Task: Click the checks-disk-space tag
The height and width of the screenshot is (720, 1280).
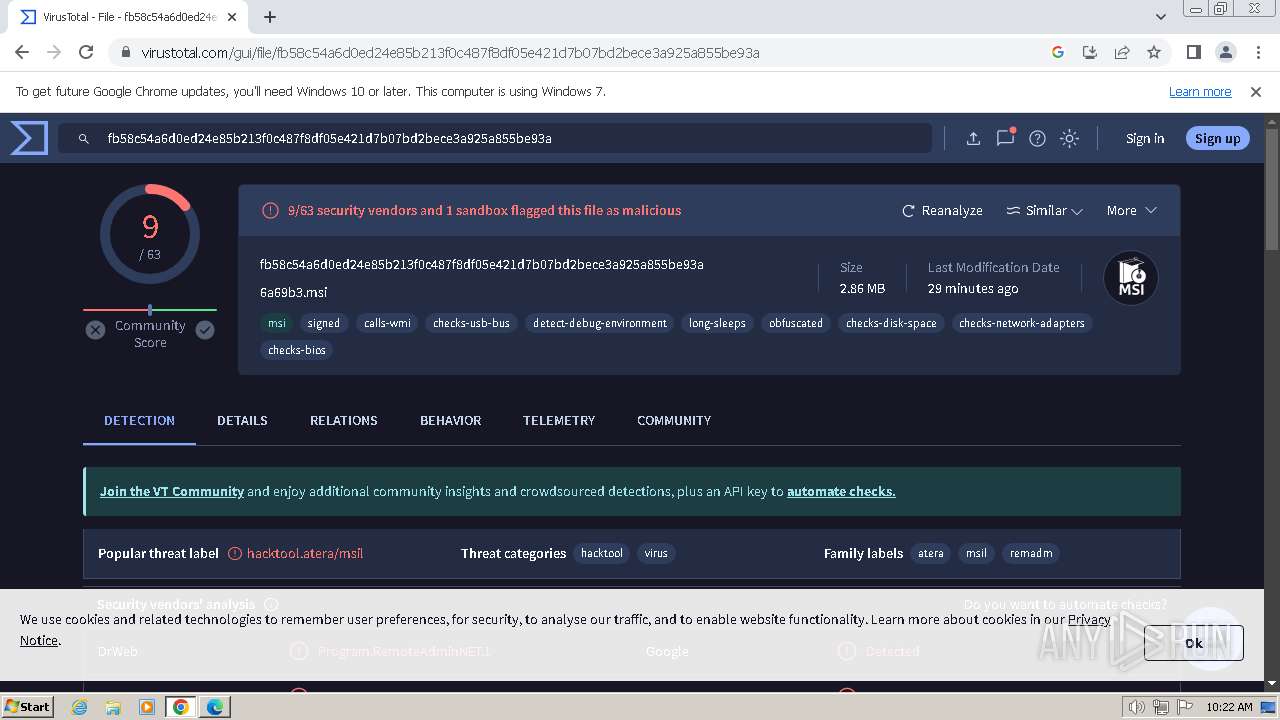Action: point(891,323)
